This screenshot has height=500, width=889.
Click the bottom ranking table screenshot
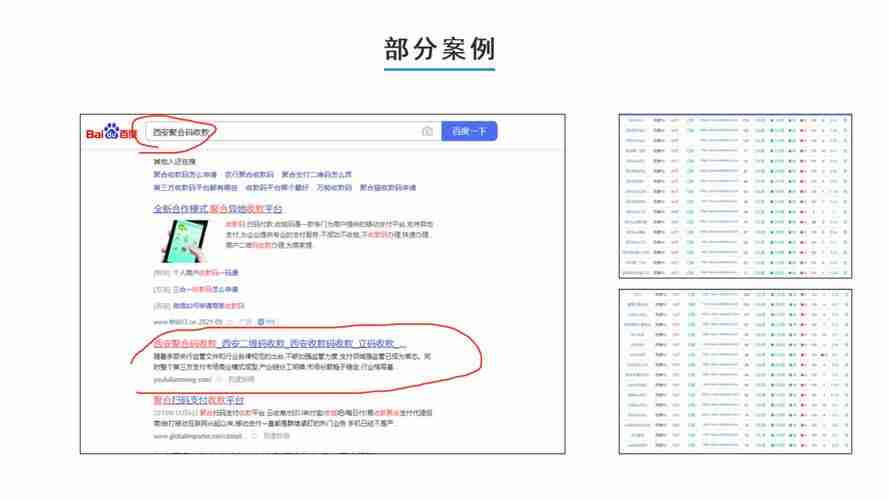(735, 372)
